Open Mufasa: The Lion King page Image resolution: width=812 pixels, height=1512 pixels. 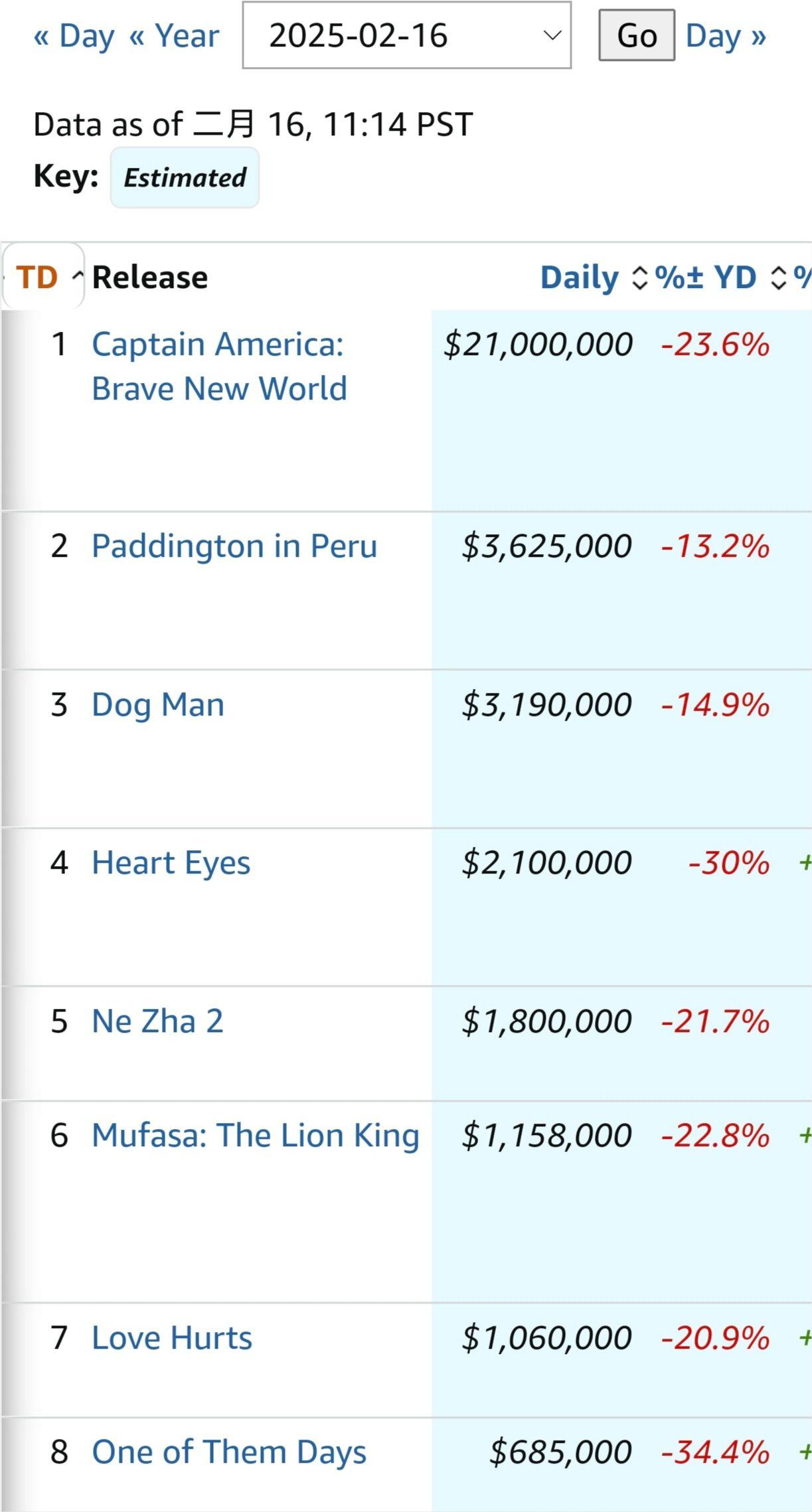click(x=256, y=1135)
